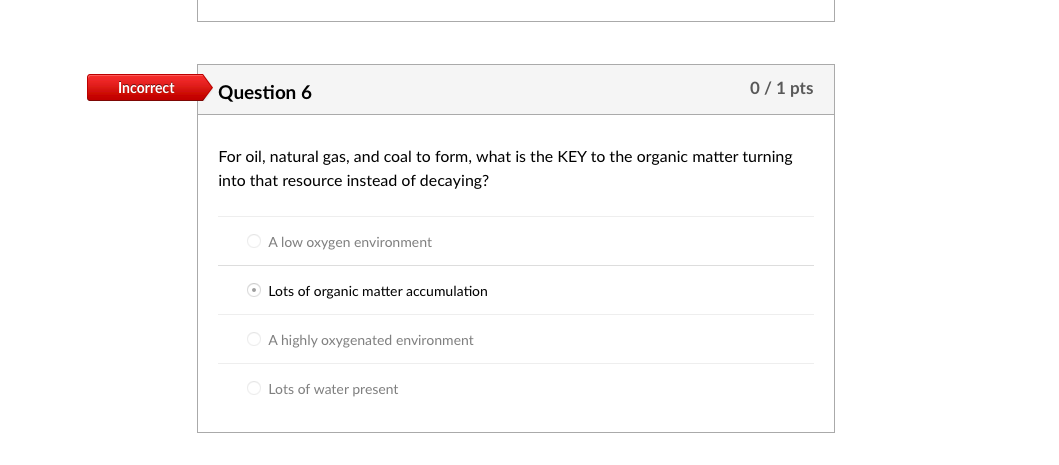Screen dimensions: 1059x465
Task: Choose the 'A highly oxygenated environment' radio button
Action: (x=254, y=340)
